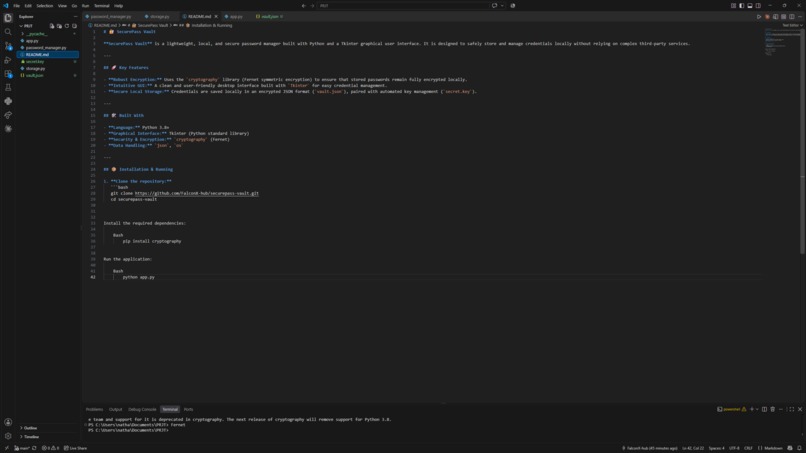Screen dimensions: 806x453
Task: Switch to the vault.json tab
Action: click(x=269, y=16)
